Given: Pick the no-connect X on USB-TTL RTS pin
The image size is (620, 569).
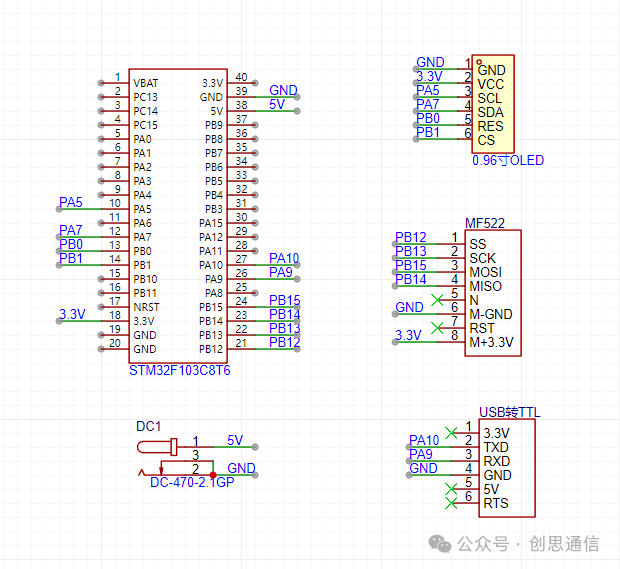Looking at the screenshot, I should (x=451, y=503).
